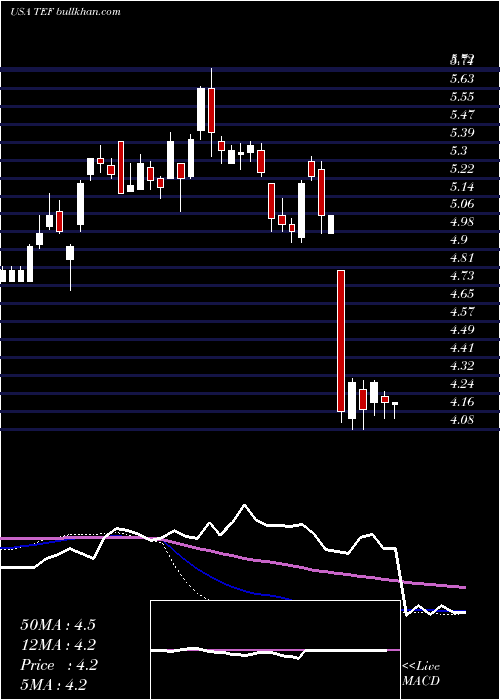Click the 4.16 price axis label

pyautogui.click(x=462, y=402)
